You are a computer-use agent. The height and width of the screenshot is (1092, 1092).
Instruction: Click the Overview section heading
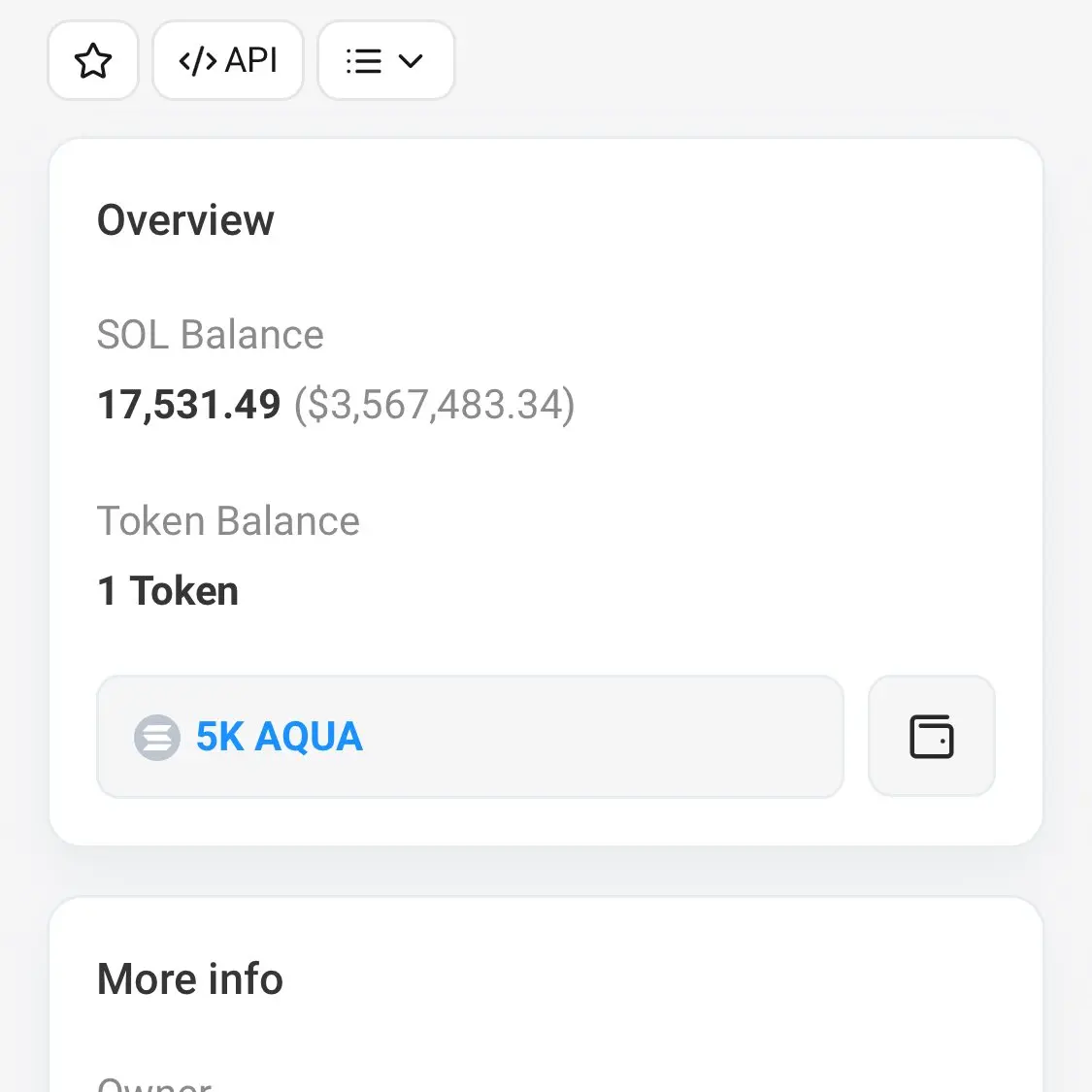pyautogui.click(x=185, y=220)
